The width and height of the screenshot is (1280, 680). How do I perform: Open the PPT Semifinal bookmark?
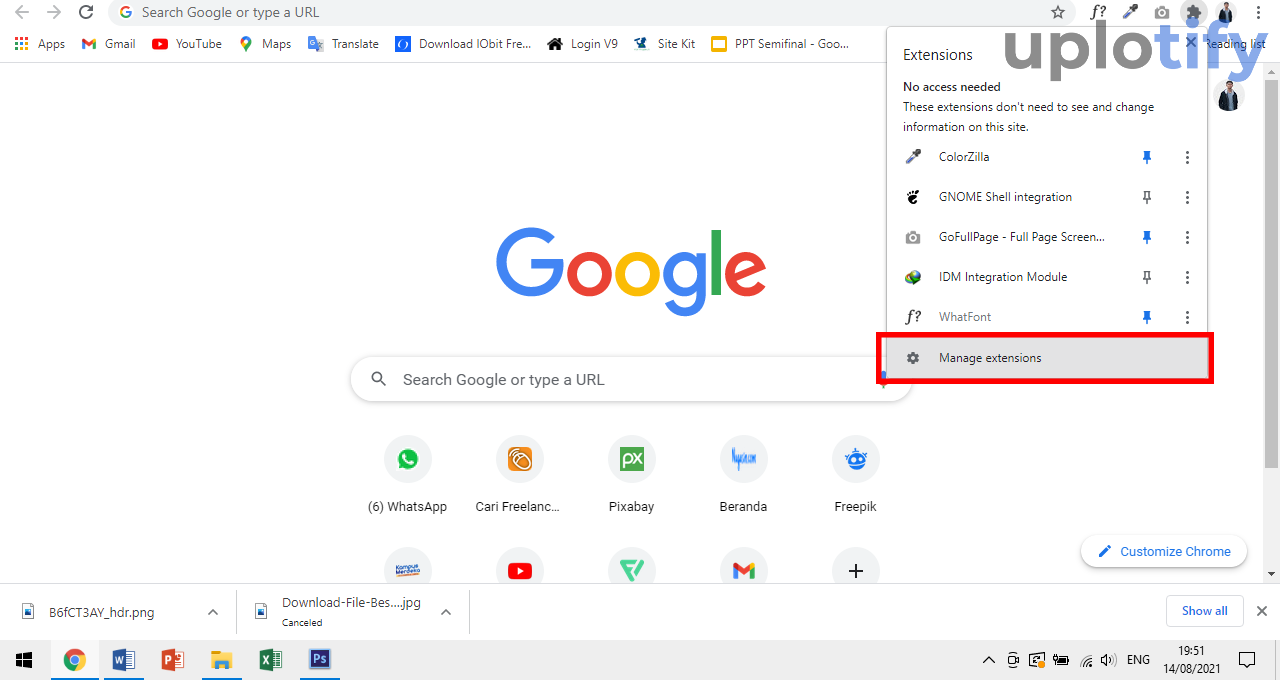pyautogui.click(x=780, y=44)
